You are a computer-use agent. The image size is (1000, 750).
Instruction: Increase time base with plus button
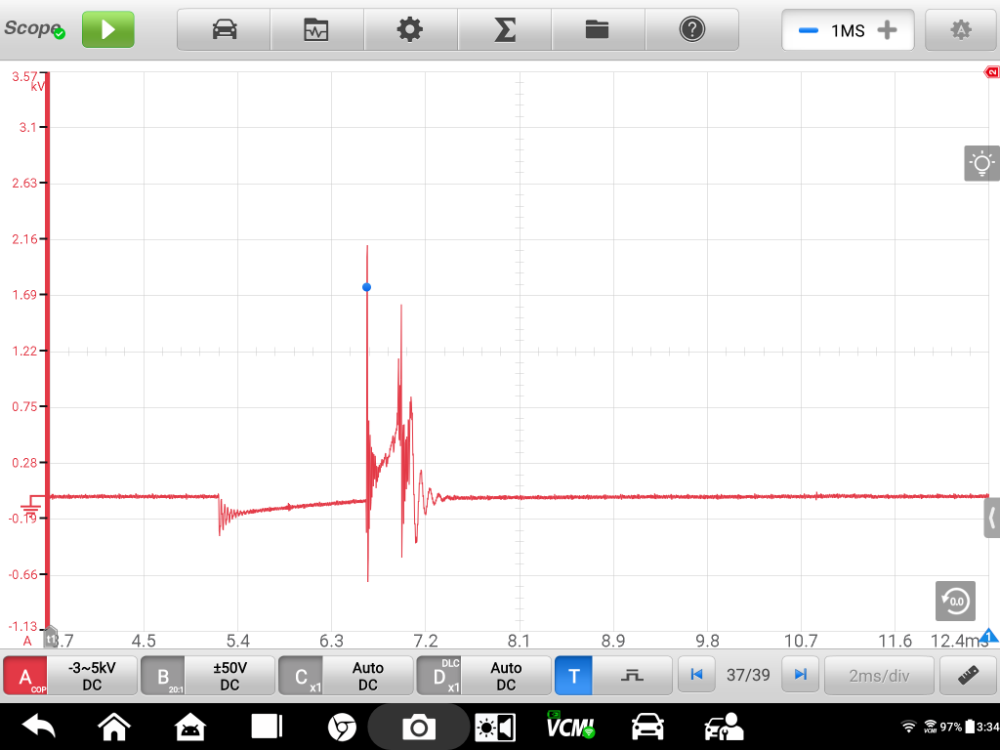pyautogui.click(x=886, y=30)
